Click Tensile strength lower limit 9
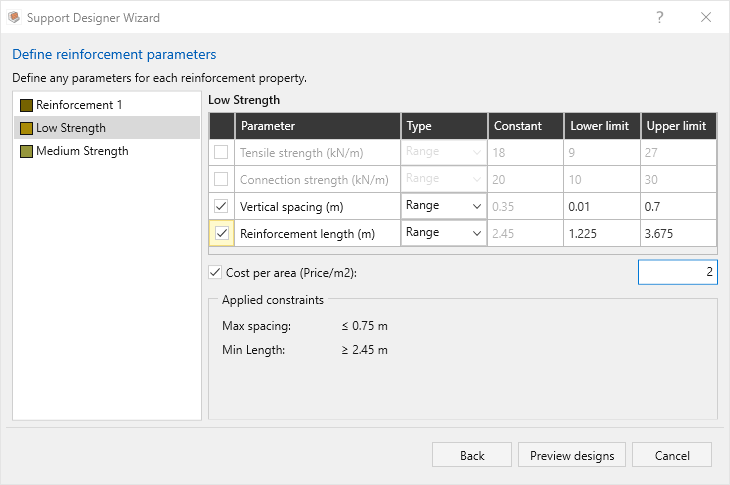This screenshot has width=730, height=485. [x=602, y=152]
